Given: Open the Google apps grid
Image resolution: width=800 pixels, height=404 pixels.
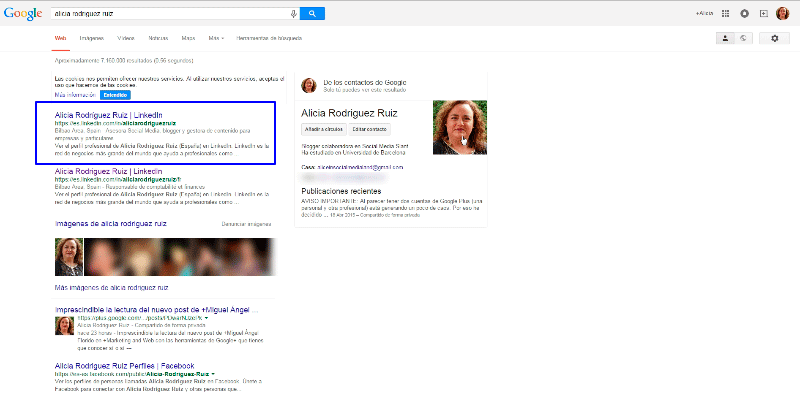Looking at the screenshot, I should point(726,13).
